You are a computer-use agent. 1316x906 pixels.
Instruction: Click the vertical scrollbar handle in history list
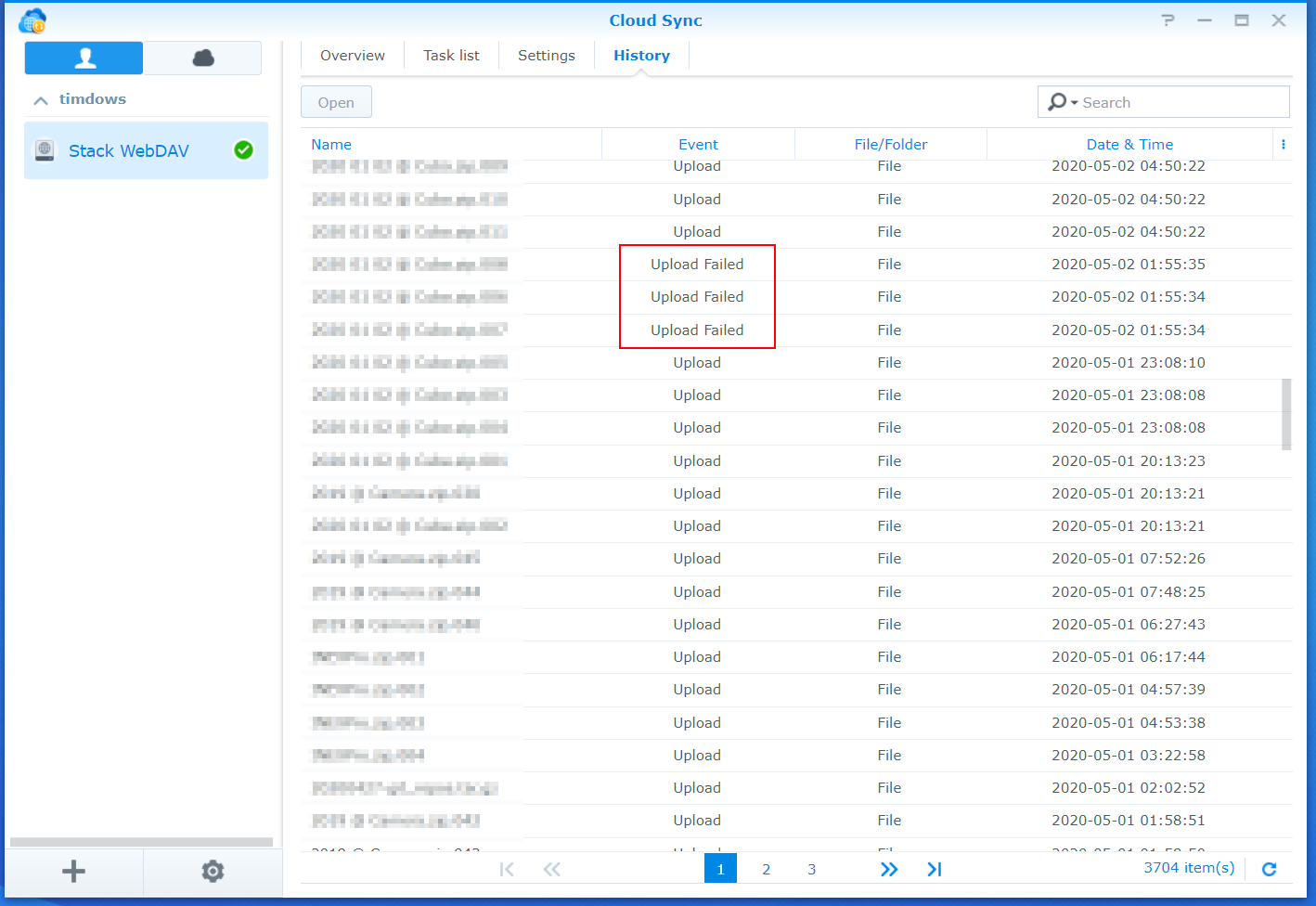coord(1286,413)
